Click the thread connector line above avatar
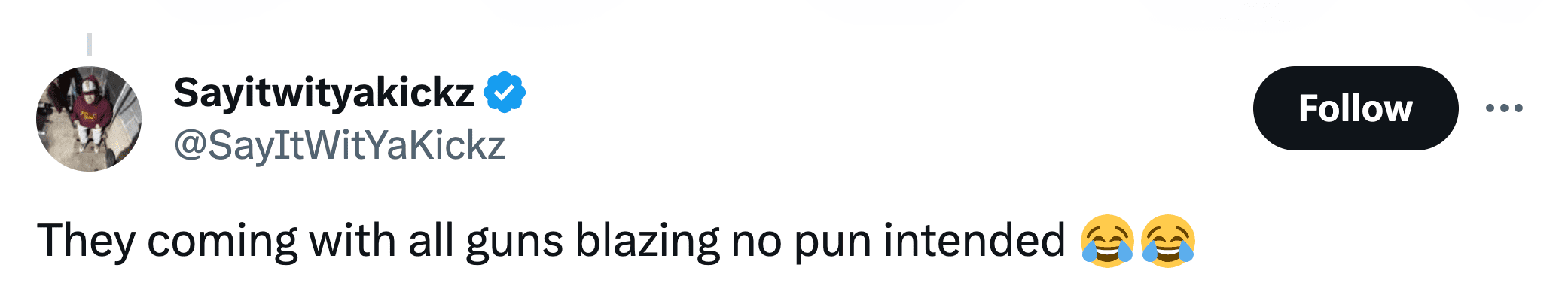The width and height of the screenshot is (1568, 307). 89,44
